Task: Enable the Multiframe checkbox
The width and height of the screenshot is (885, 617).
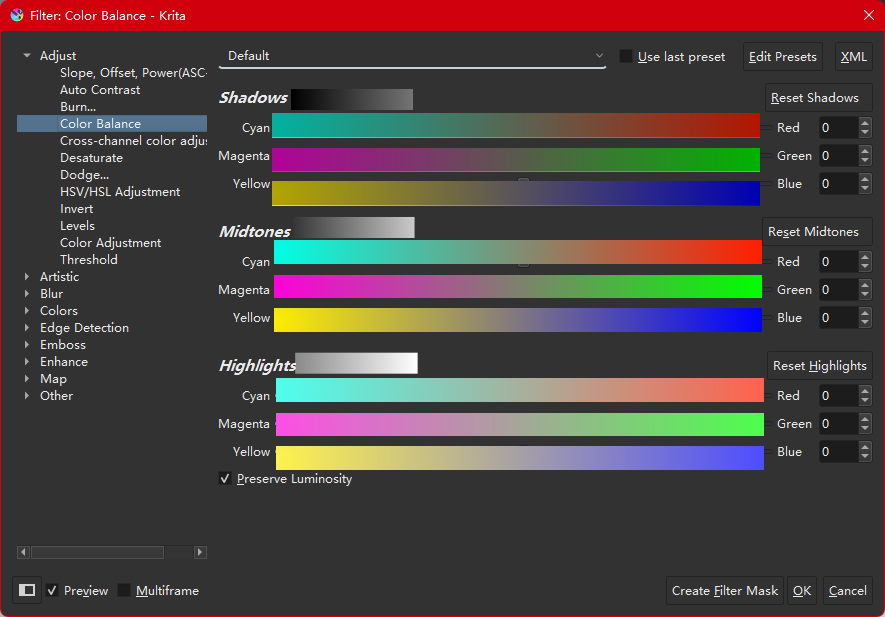Action: (124, 590)
